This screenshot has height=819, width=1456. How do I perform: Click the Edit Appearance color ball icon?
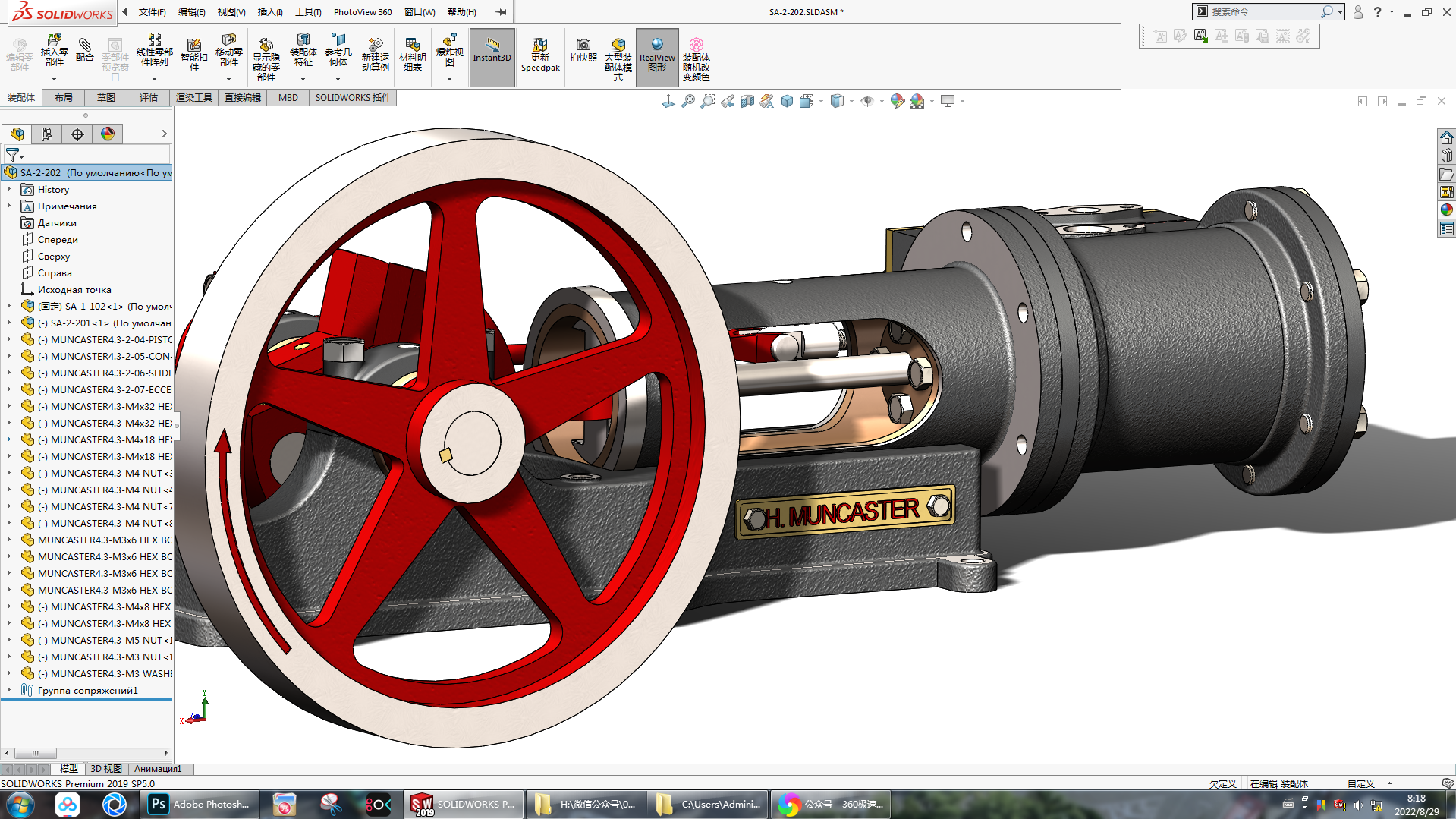pyautogui.click(x=898, y=101)
